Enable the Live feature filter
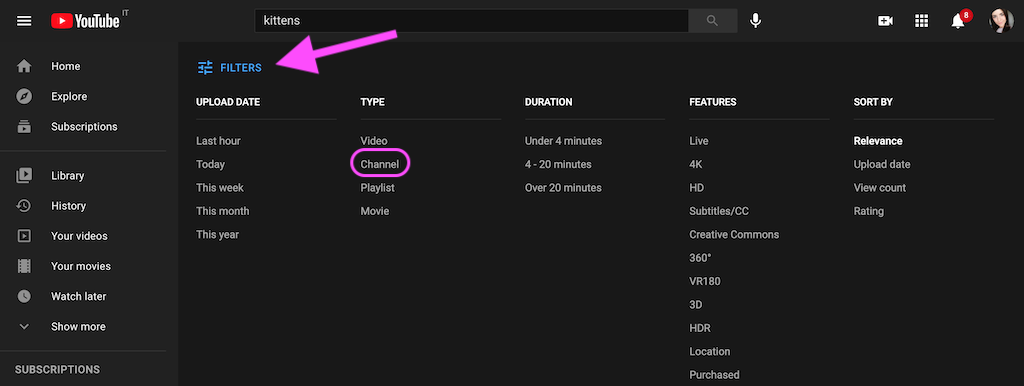Viewport: 1024px width, 386px height. point(699,141)
